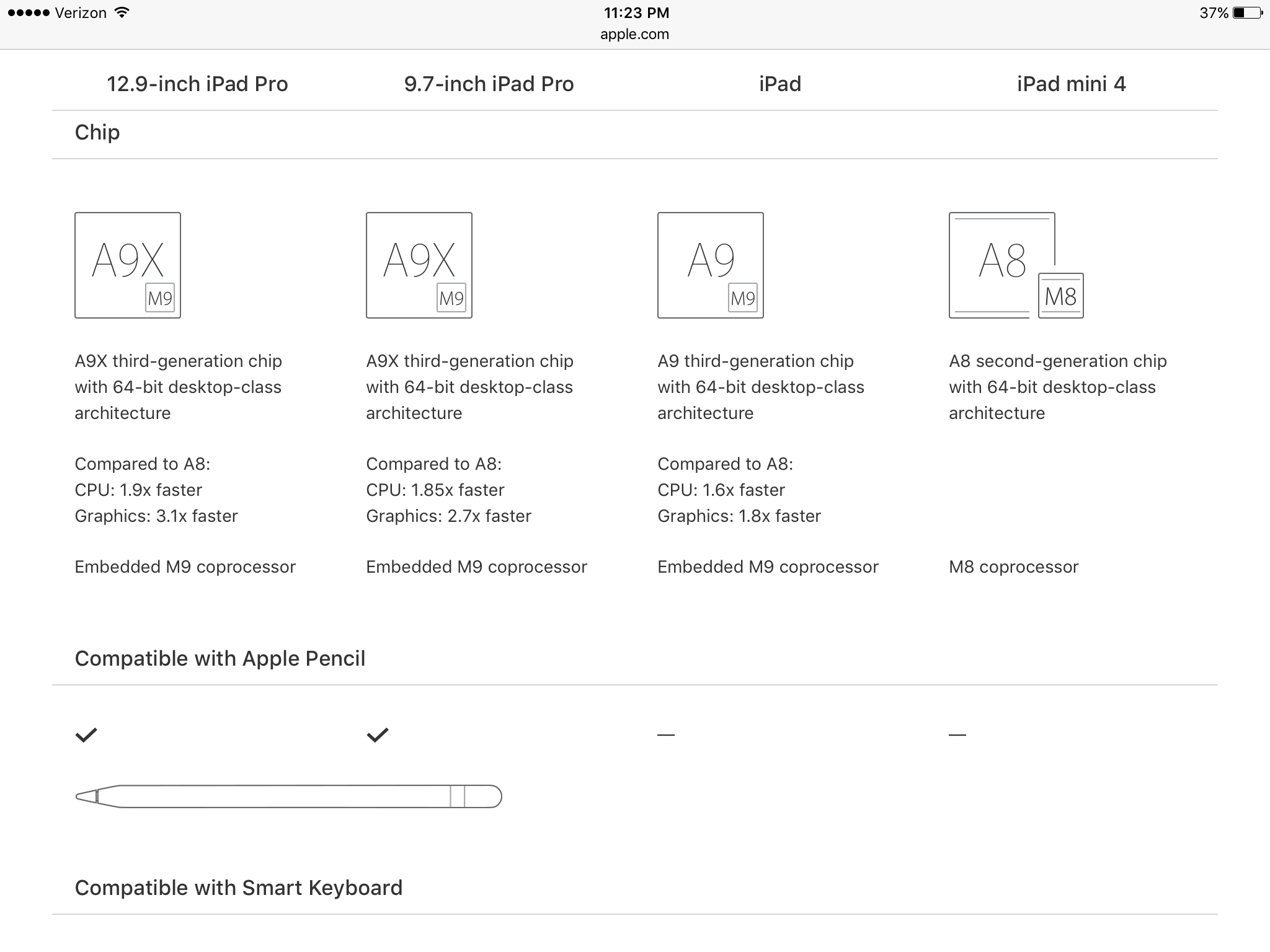The image size is (1270, 952).
Task: Click the Chip section heading
Action: (x=97, y=132)
